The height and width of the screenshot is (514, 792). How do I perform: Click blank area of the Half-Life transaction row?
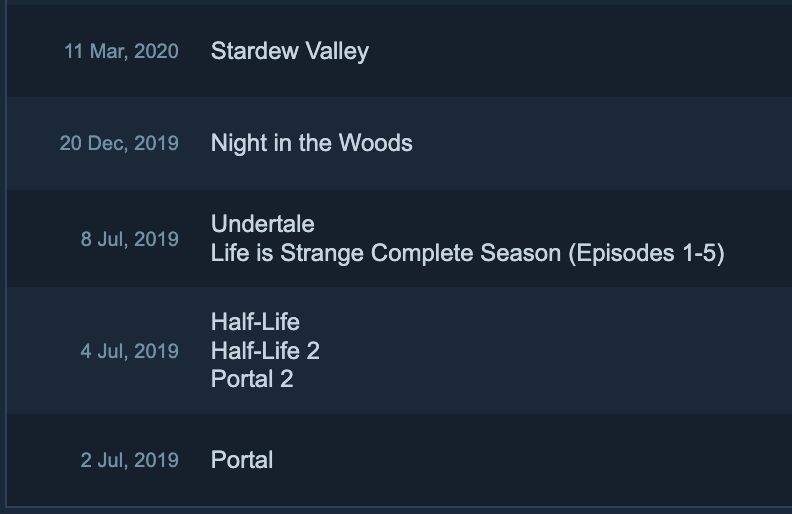pyautogui.click(x=556, y=351)
